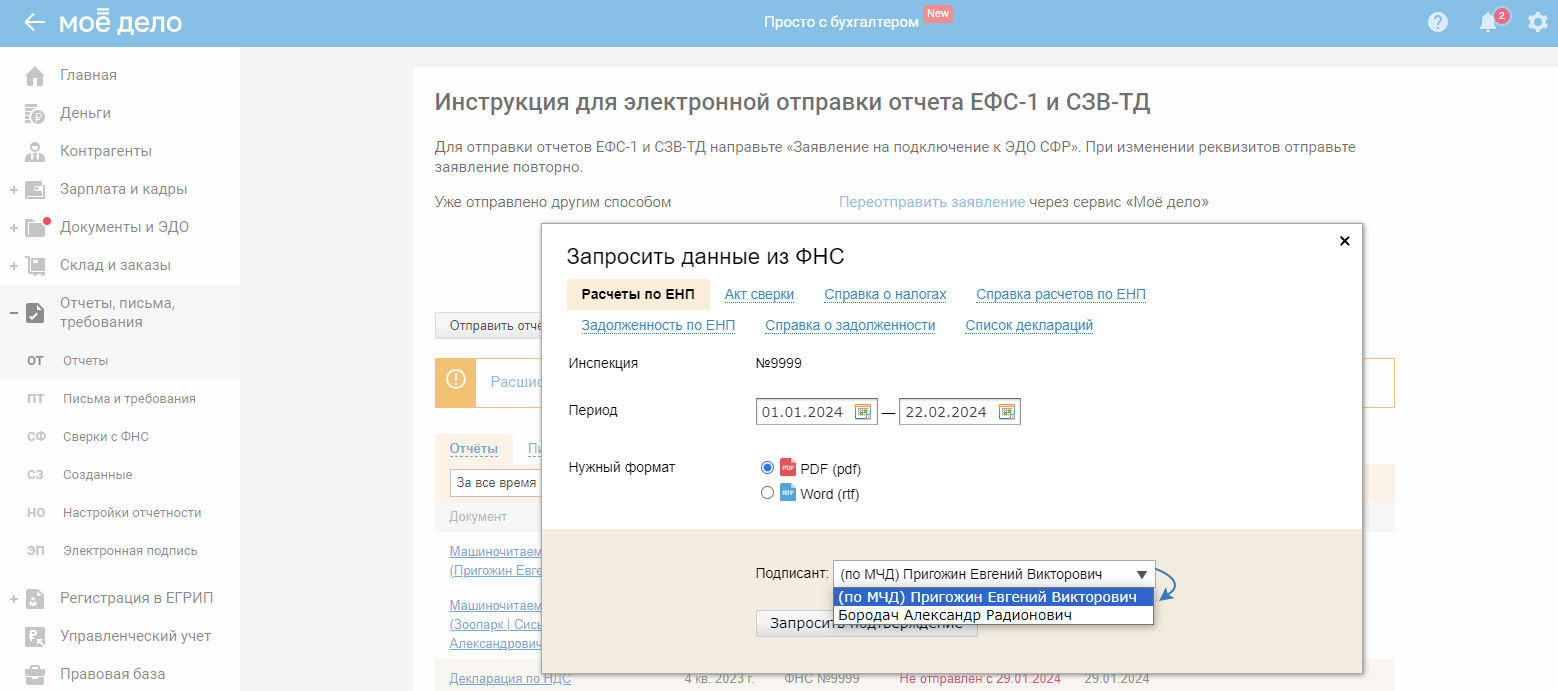Viewport: 1558px width, 691px height.
Task: Click the Главная house icon
Action: click(x=35, y=76)
